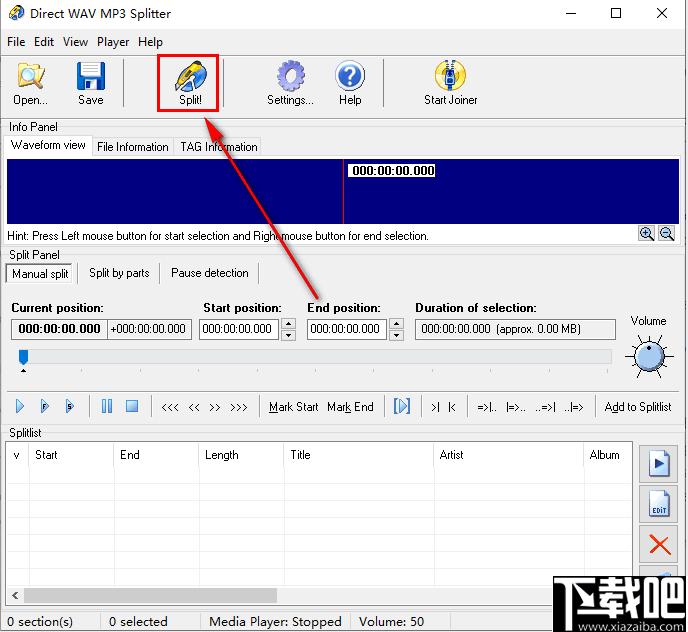
Task: Click the Play button
Action: pos(20,406)
